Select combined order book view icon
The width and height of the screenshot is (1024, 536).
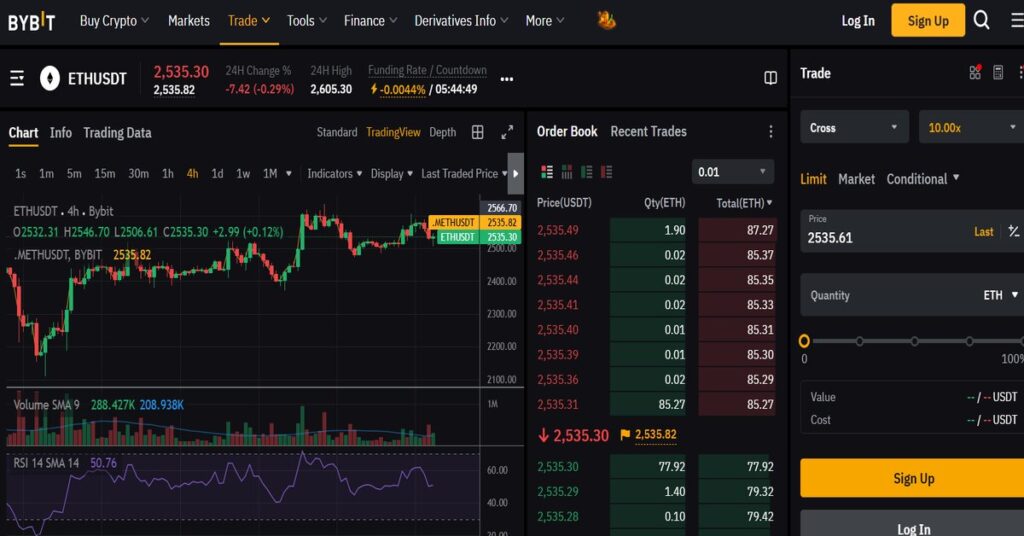point(547,172)
